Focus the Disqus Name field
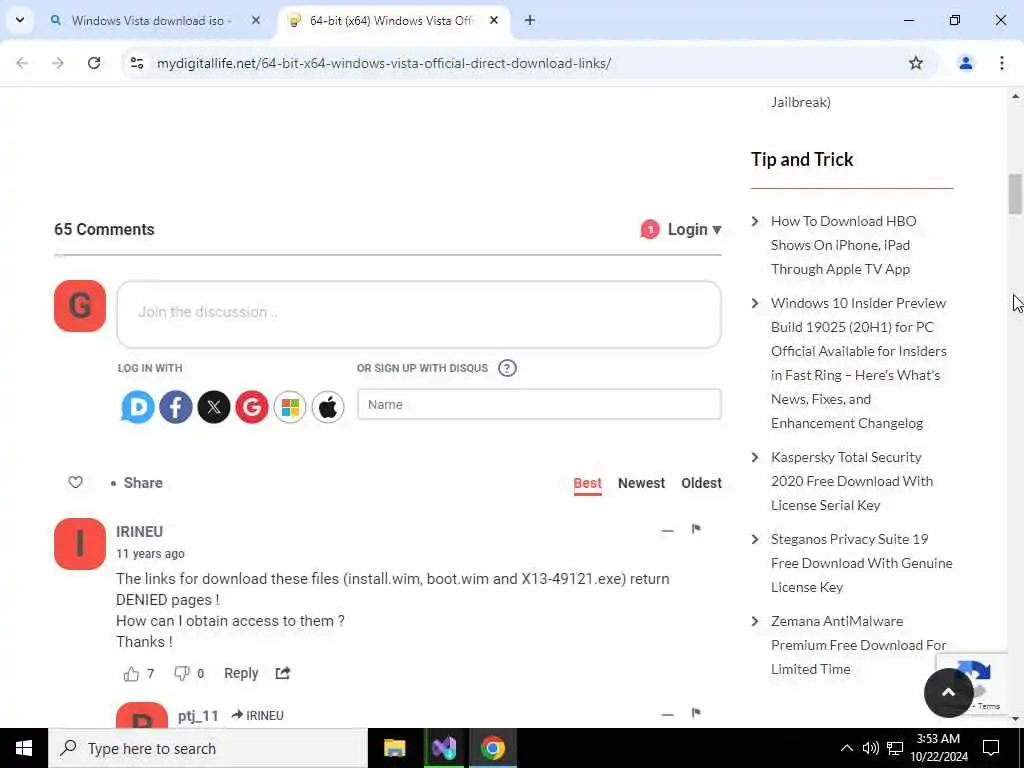 pos(539,404)
